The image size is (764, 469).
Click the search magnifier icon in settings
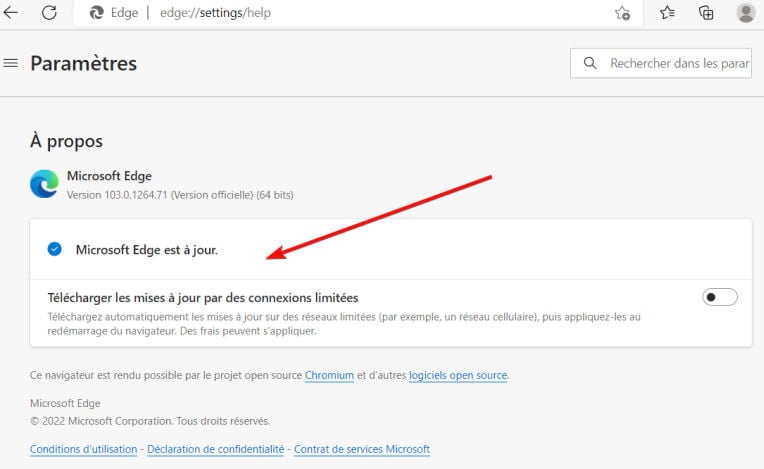(590, 63)
